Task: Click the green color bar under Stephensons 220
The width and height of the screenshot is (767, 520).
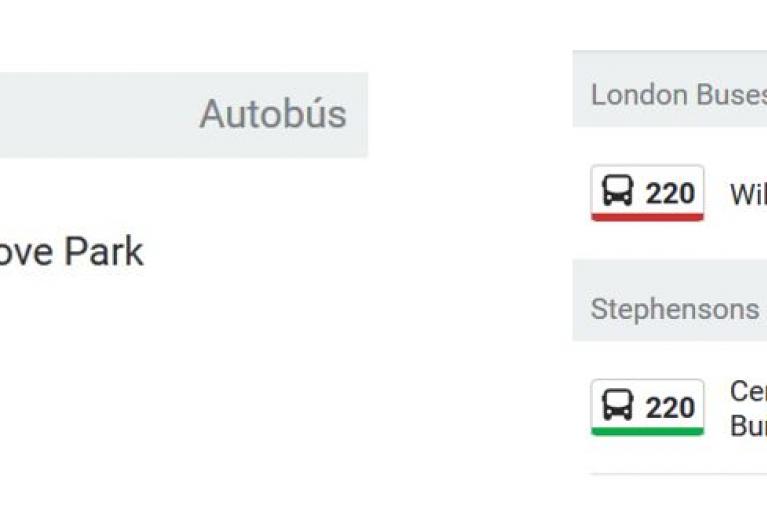Action: [648, 431]
